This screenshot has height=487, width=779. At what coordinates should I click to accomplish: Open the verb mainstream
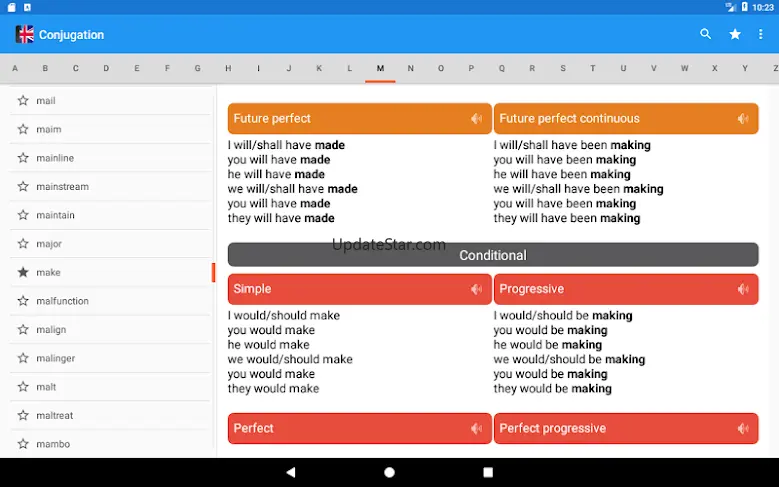point(63,186)
